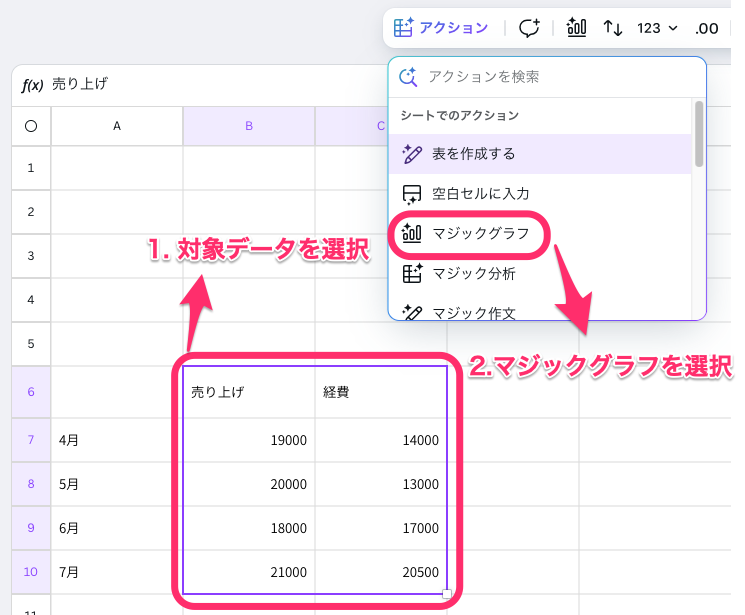The width and height of the screenshot is (745, 615).
Task: Open the 123 number format dropdown
Action: click(x=657, y=29)
